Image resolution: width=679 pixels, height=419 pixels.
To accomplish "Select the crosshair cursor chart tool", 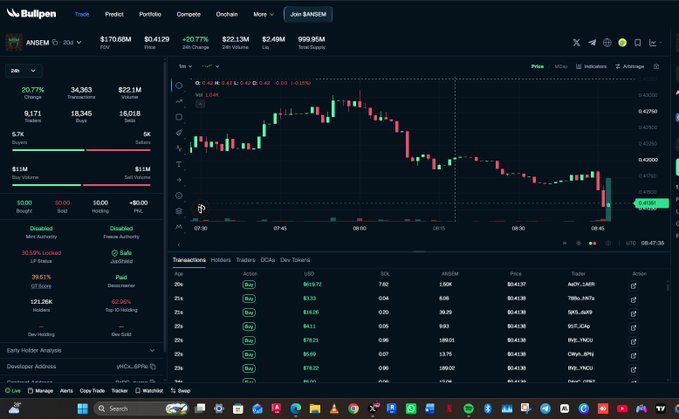I will (179, 86).
